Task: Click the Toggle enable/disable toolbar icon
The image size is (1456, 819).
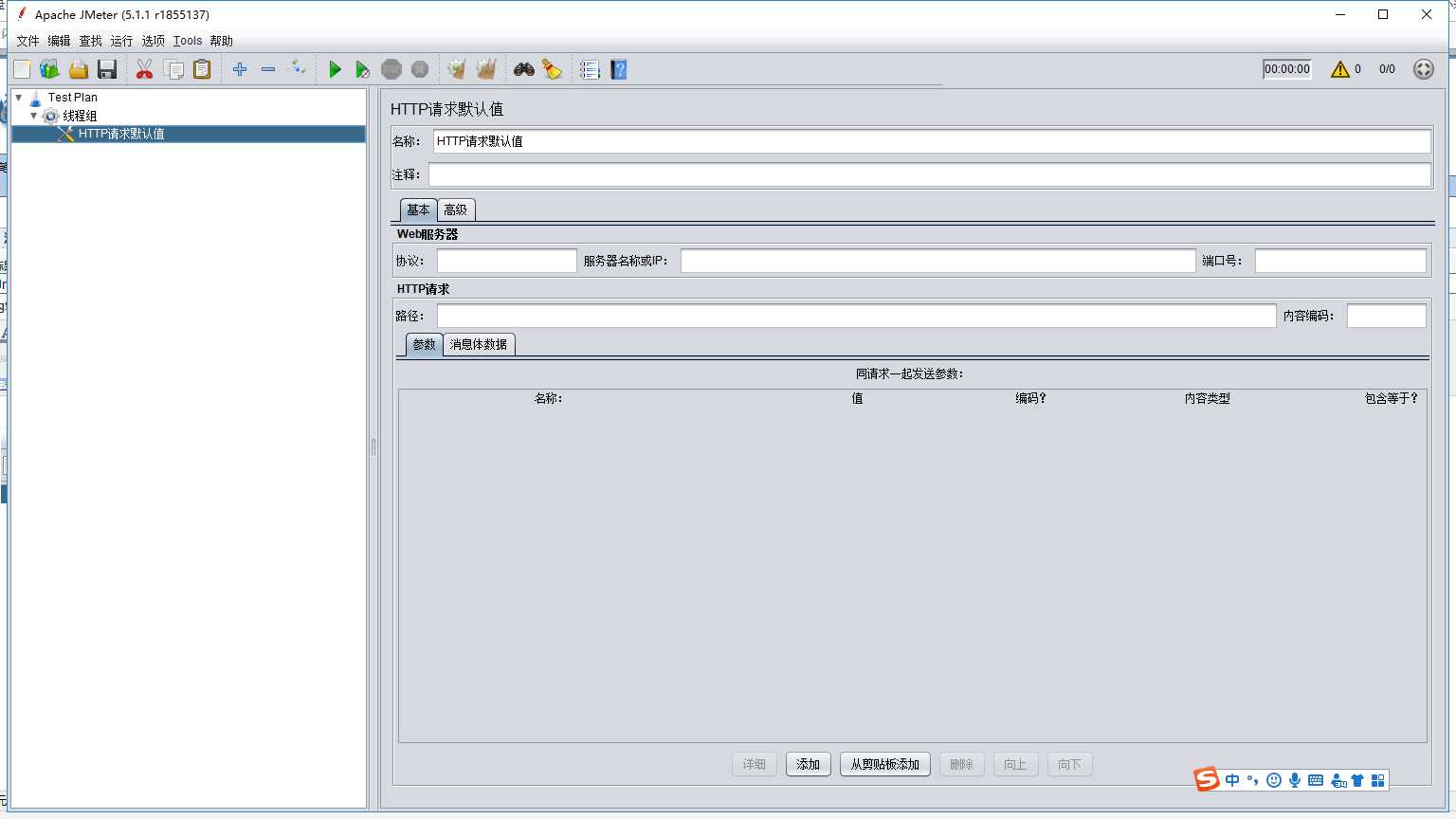Action: pyautogui.click(x=297, y=68)
